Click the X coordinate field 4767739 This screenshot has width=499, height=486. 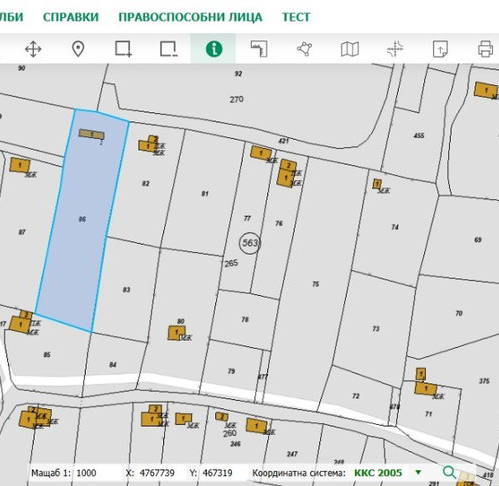coord(157,473)
